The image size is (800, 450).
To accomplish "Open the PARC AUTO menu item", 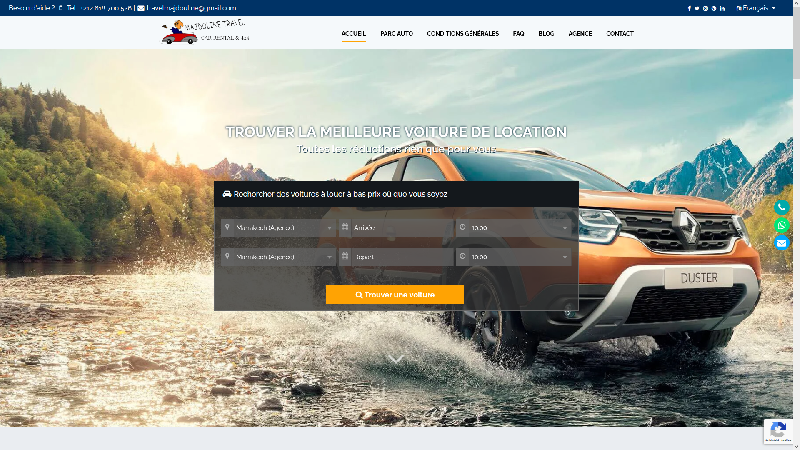I will click(396, 34).
